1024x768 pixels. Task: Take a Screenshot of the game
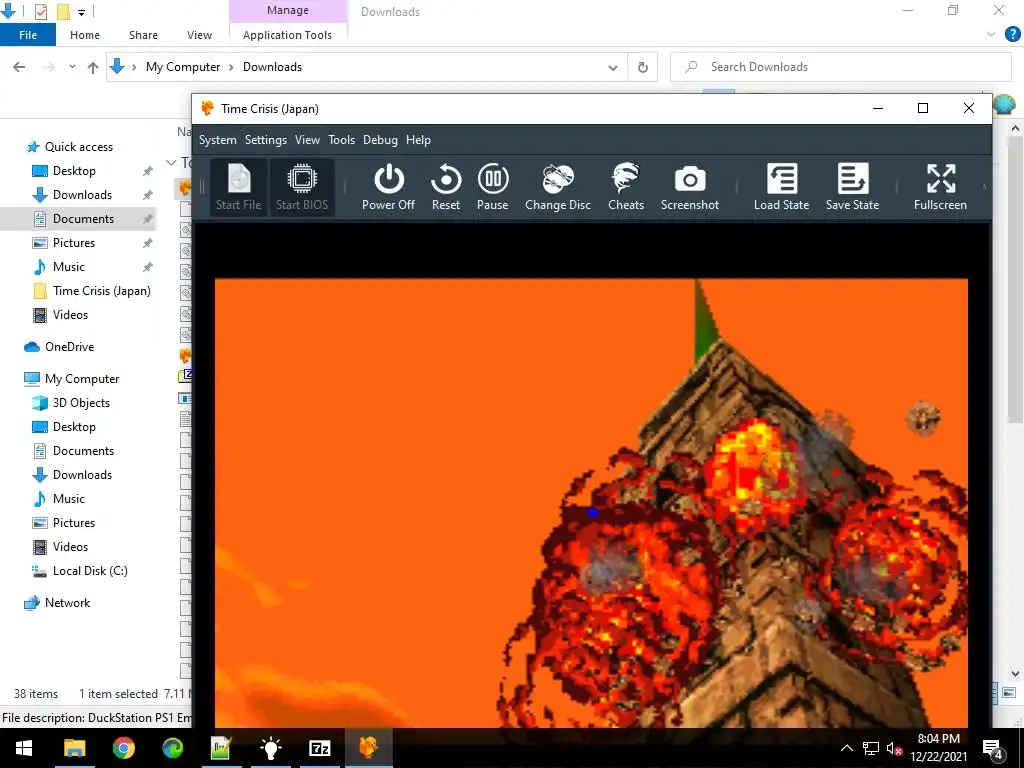tap(690, 187)
